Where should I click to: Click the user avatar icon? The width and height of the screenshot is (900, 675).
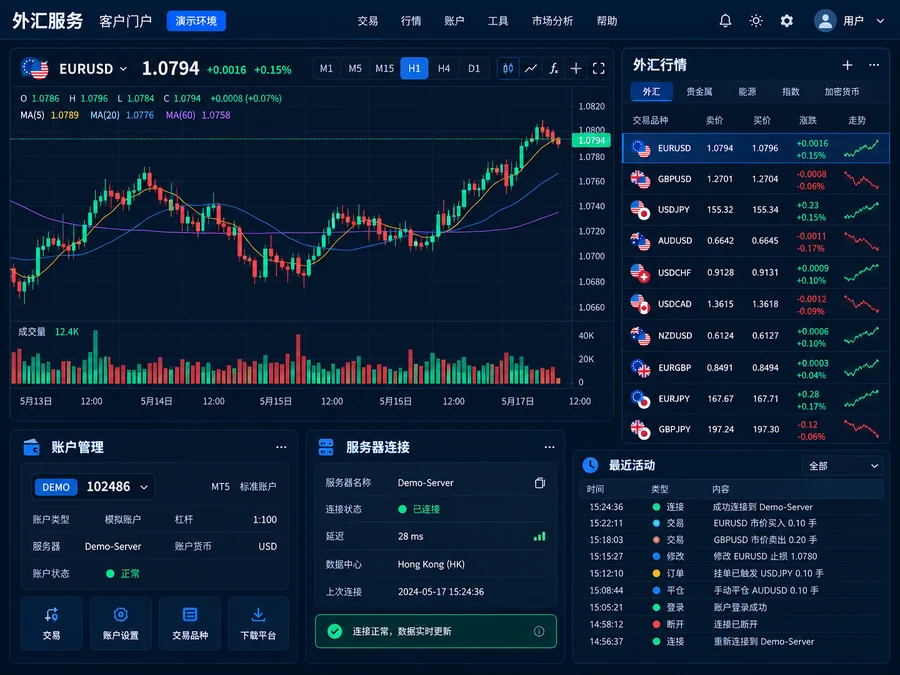(x=825, y=21)
